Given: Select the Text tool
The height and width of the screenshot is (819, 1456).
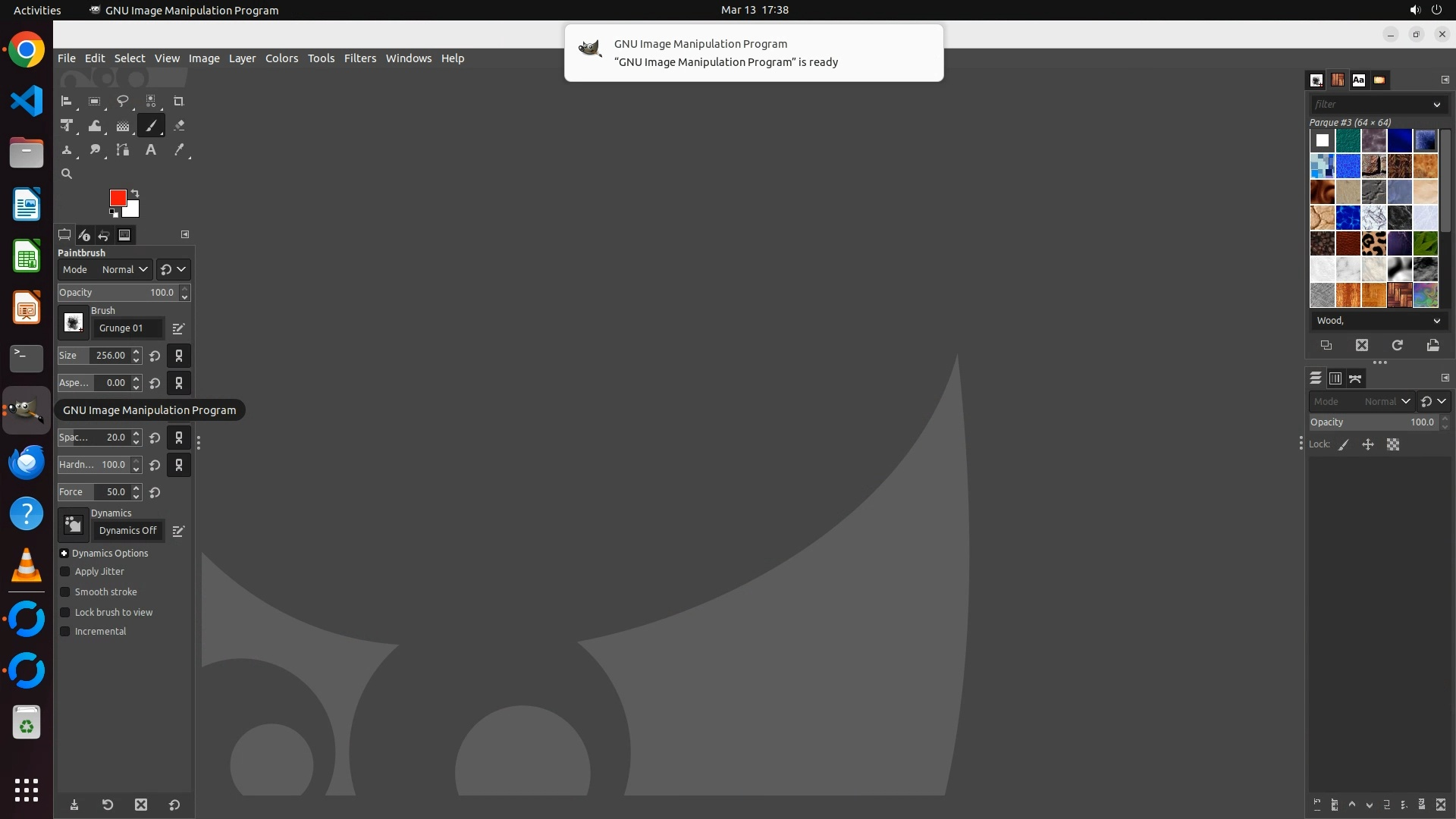Looking at the screenshot, I should [x=151, y=150].
